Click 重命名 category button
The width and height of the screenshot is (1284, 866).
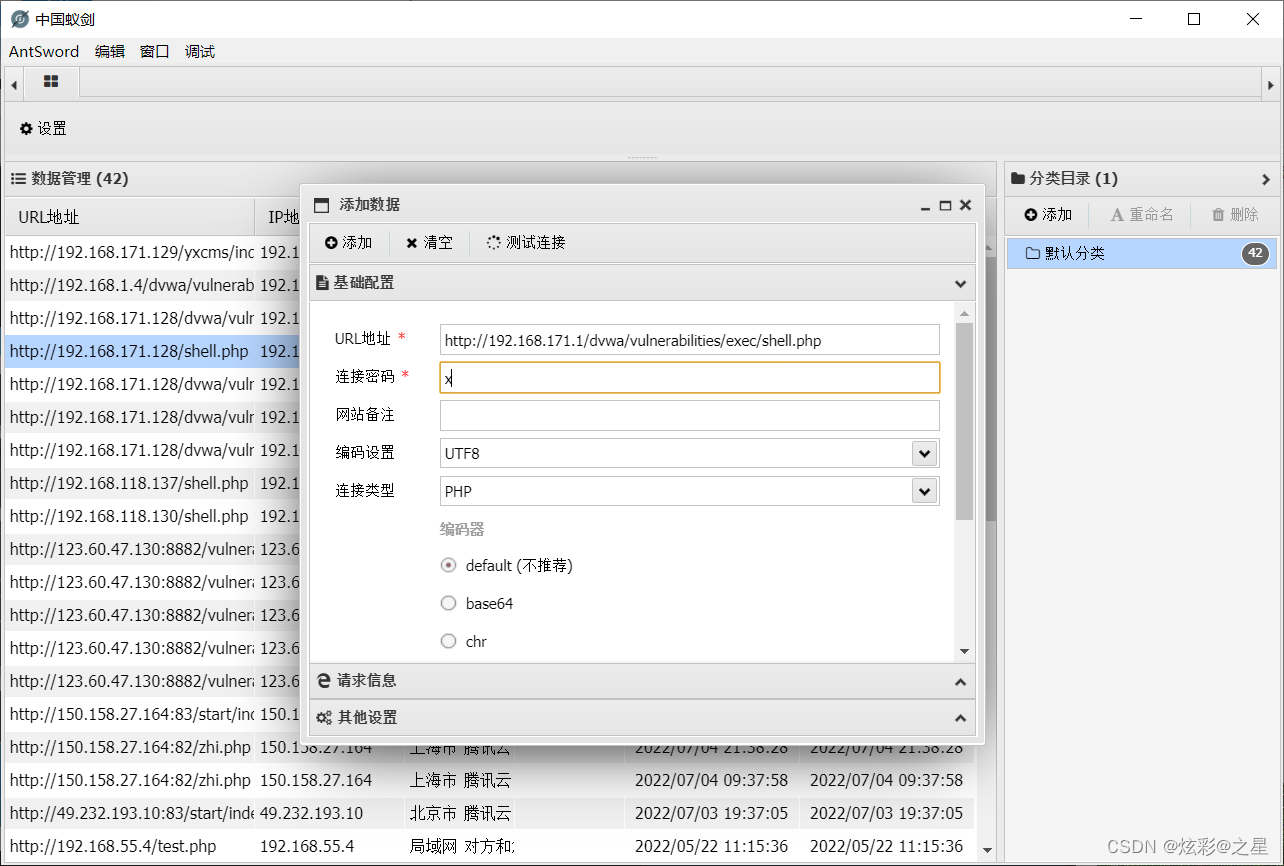pyautogui.click(x=1142, y=214)
